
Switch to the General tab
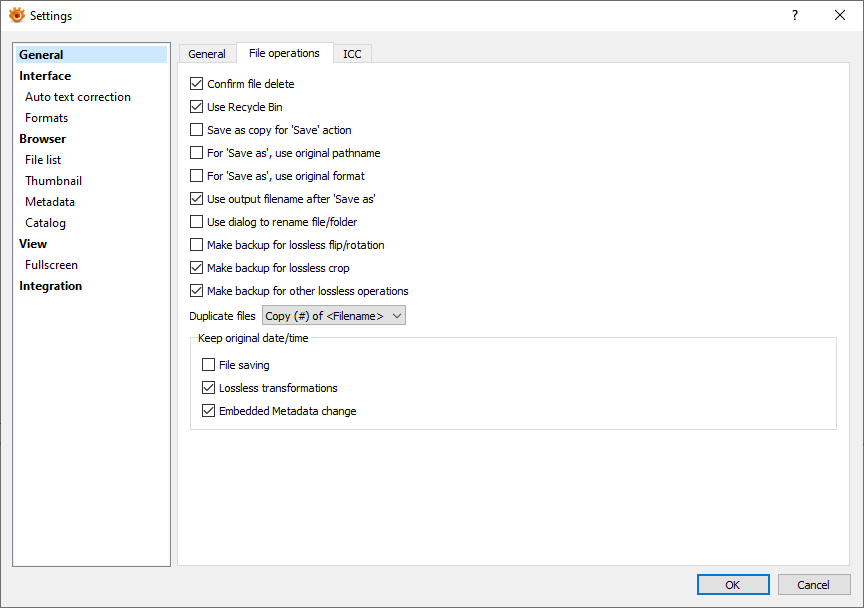207,54
